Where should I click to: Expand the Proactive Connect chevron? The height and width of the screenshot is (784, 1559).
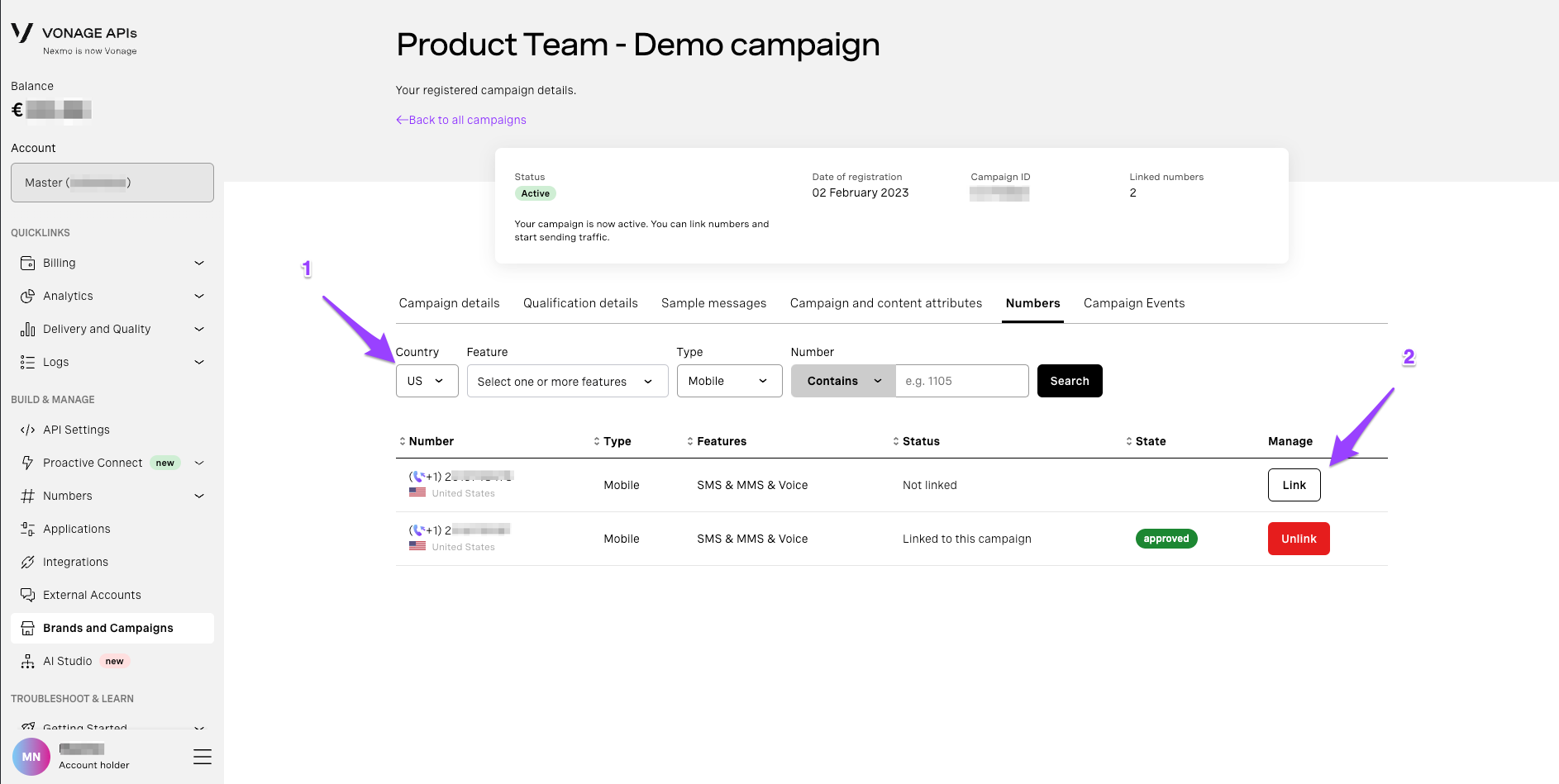coord(199,463)
